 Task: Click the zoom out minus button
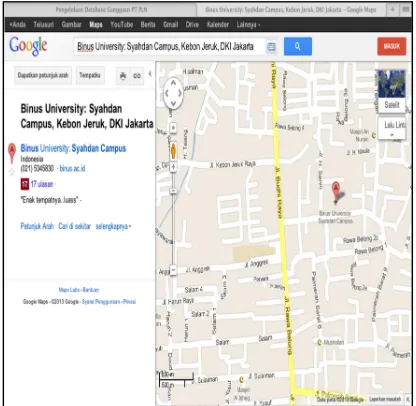click(173, 269)
